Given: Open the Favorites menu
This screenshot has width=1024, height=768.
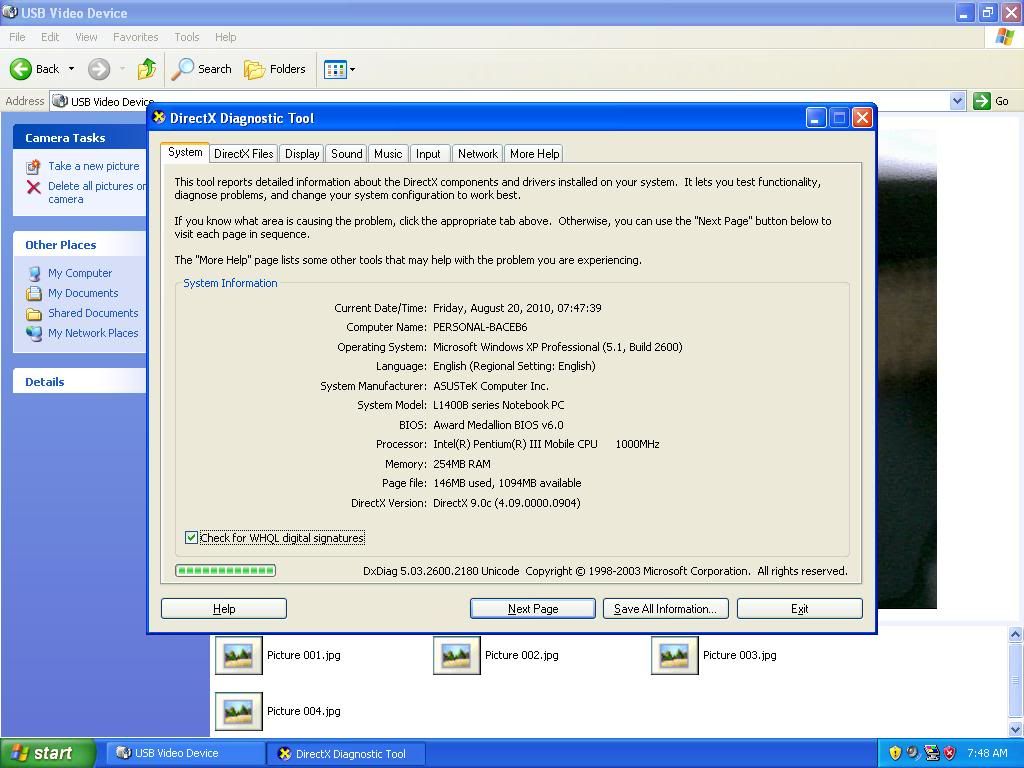Looking at the screenshot, I should [x=135, y=37].
